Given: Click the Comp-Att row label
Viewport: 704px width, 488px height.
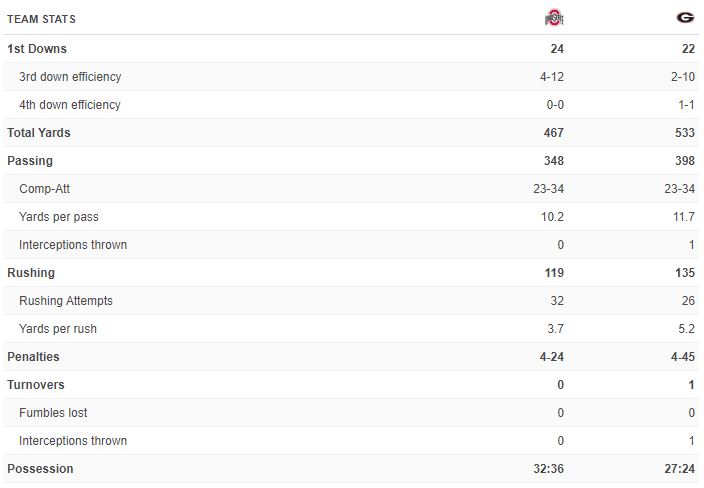Looking at the screenshot, I should point(44,189).
